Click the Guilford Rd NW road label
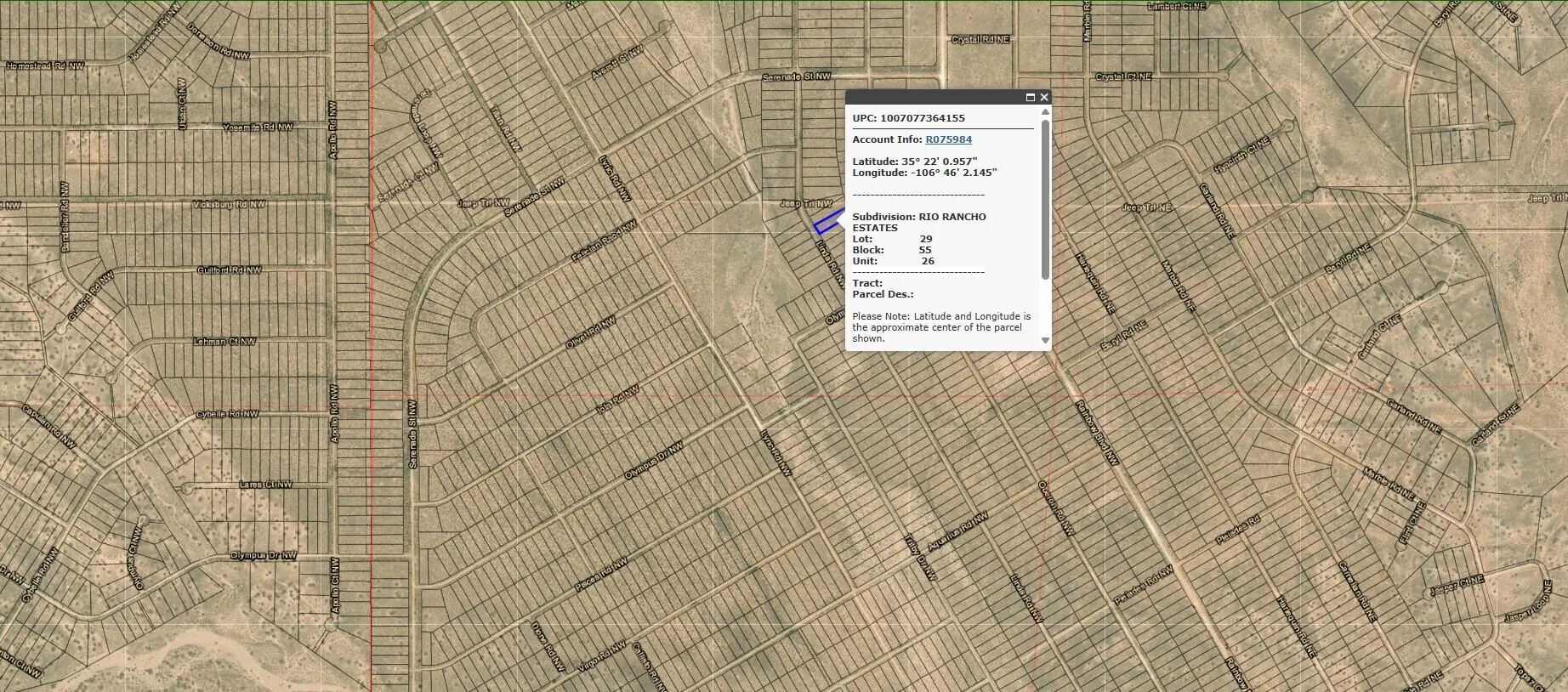This screenshot has width=1568, height=692. [229, 270]
